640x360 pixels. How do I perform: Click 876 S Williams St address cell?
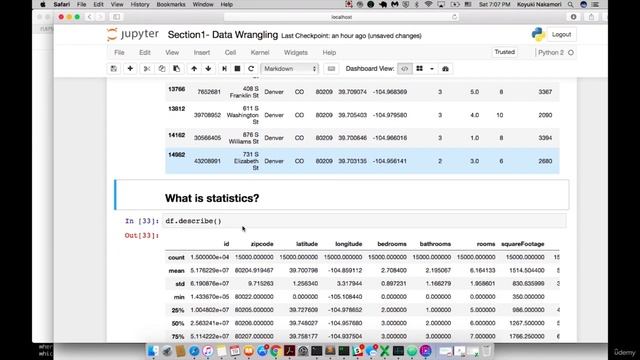coord(244,138)
